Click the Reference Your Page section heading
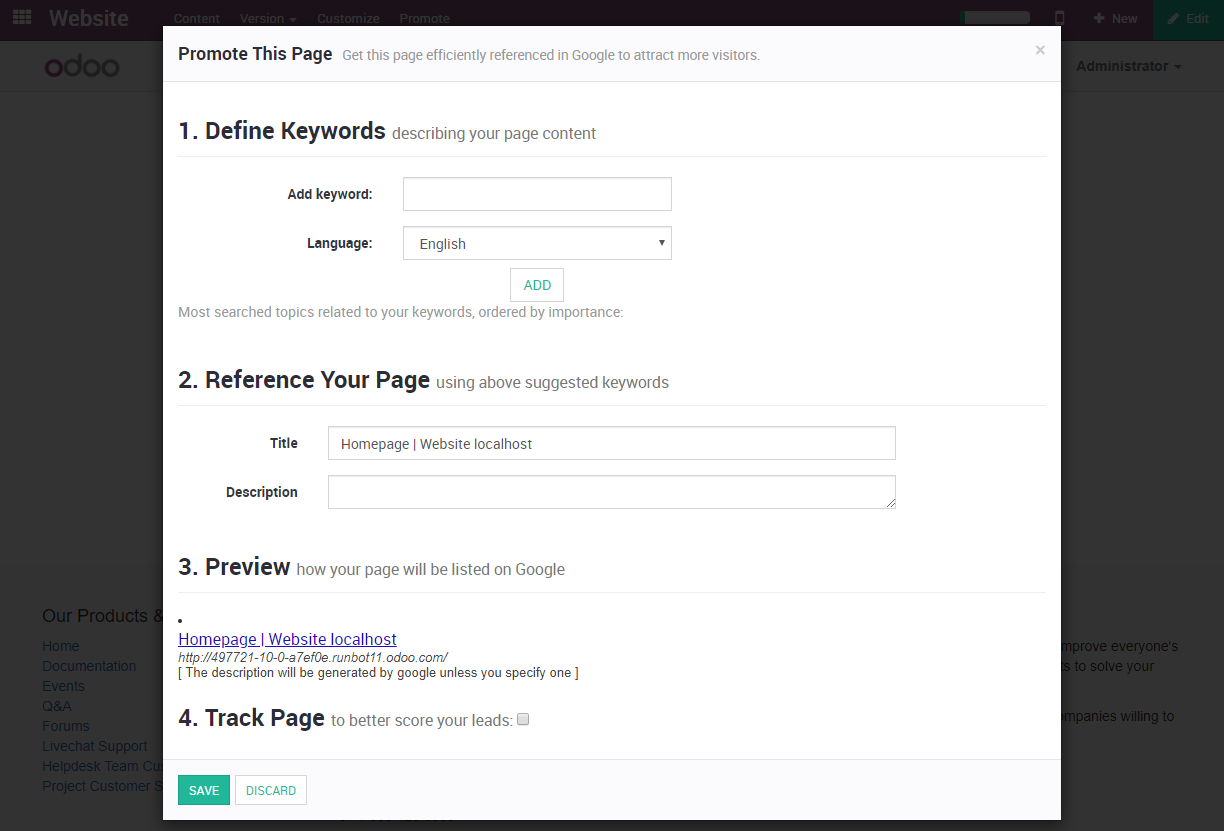 click(x=304, y=380)
